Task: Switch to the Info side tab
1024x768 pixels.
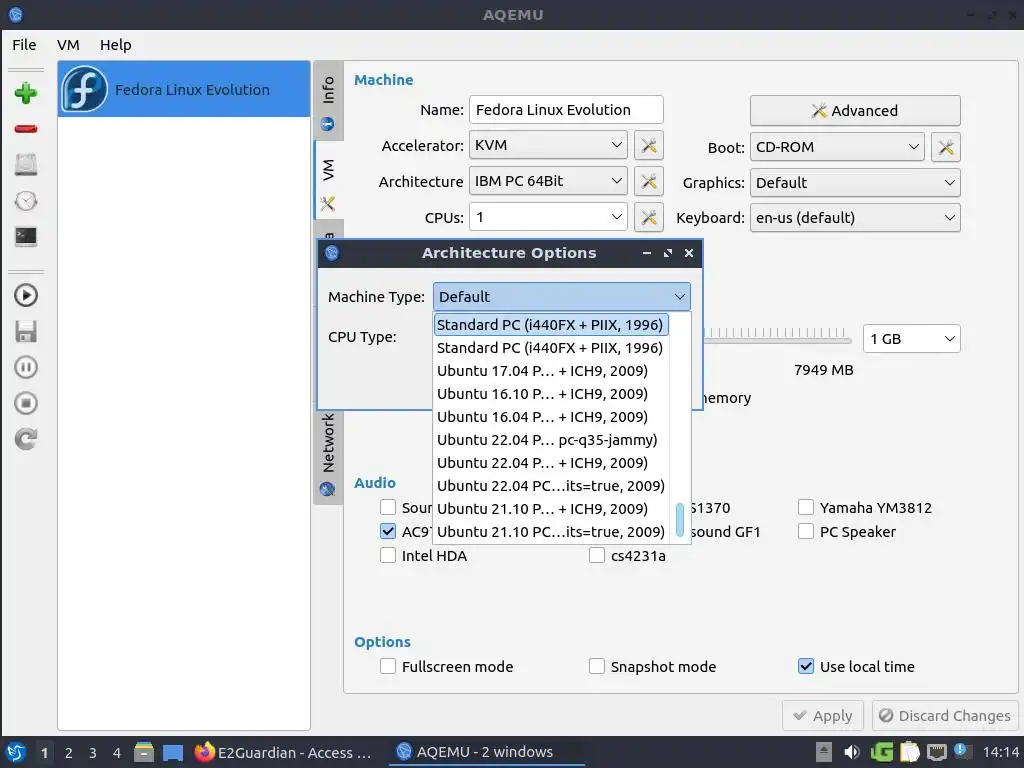Action: 328,101
